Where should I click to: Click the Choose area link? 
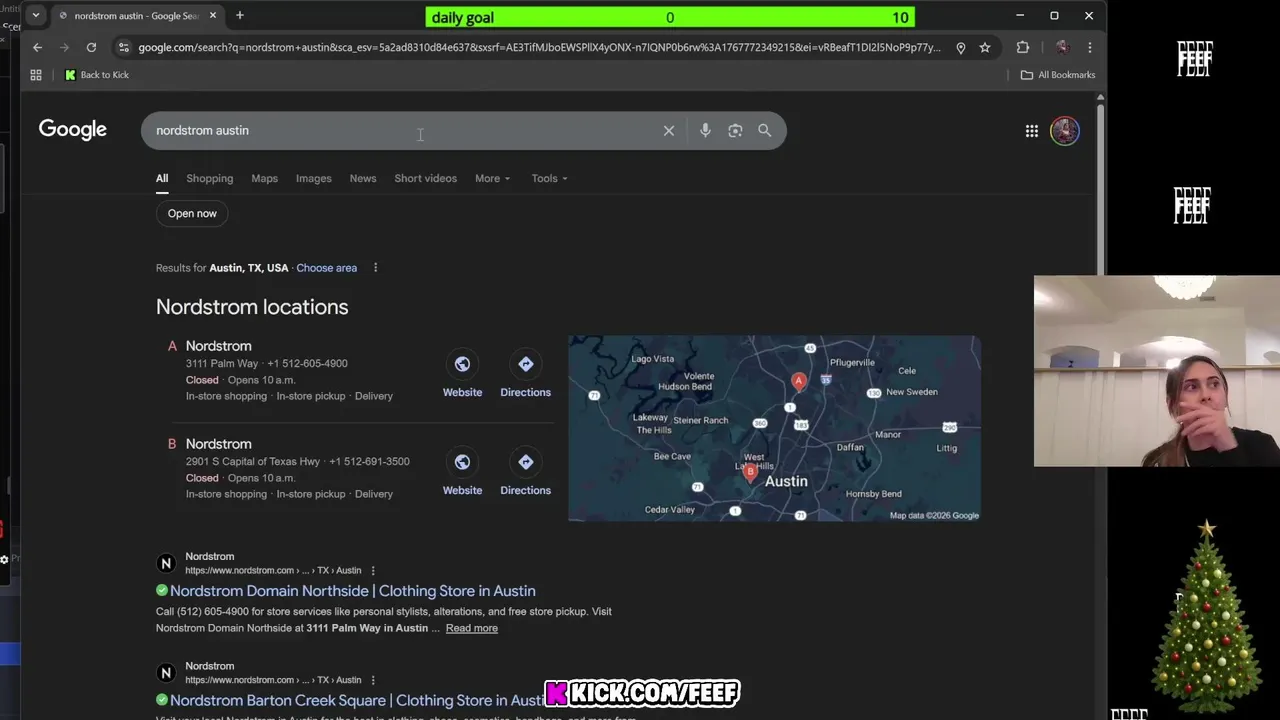(327, 268)
